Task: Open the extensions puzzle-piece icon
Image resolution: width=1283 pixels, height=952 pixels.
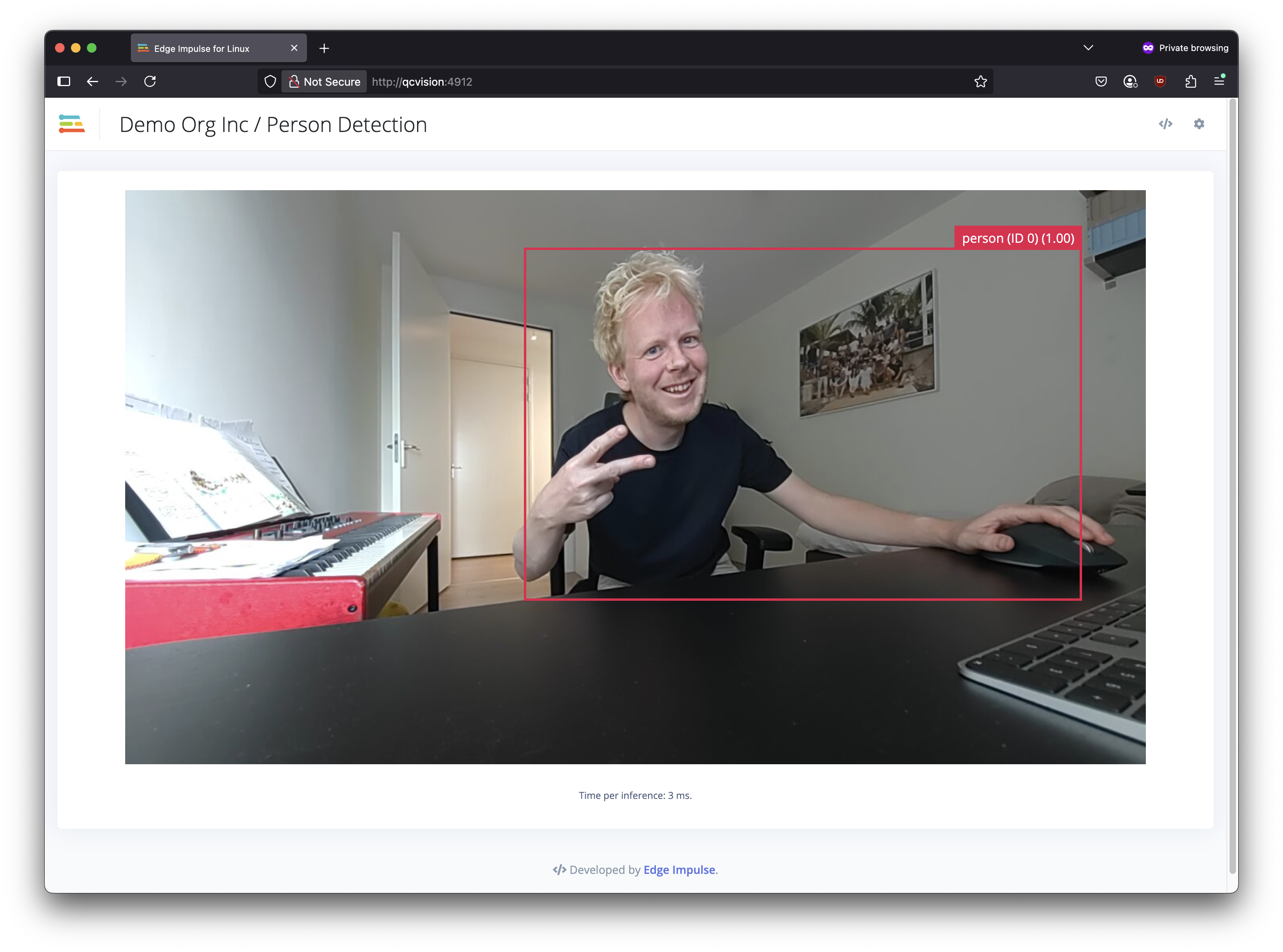Action: 1190,81
